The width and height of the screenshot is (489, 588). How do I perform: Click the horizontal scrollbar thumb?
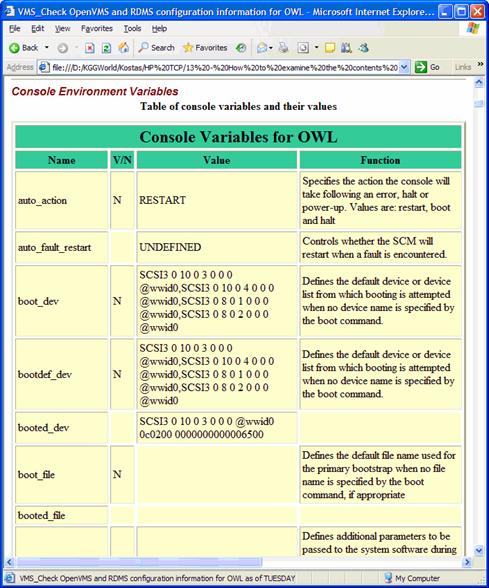tap(140, 562)
